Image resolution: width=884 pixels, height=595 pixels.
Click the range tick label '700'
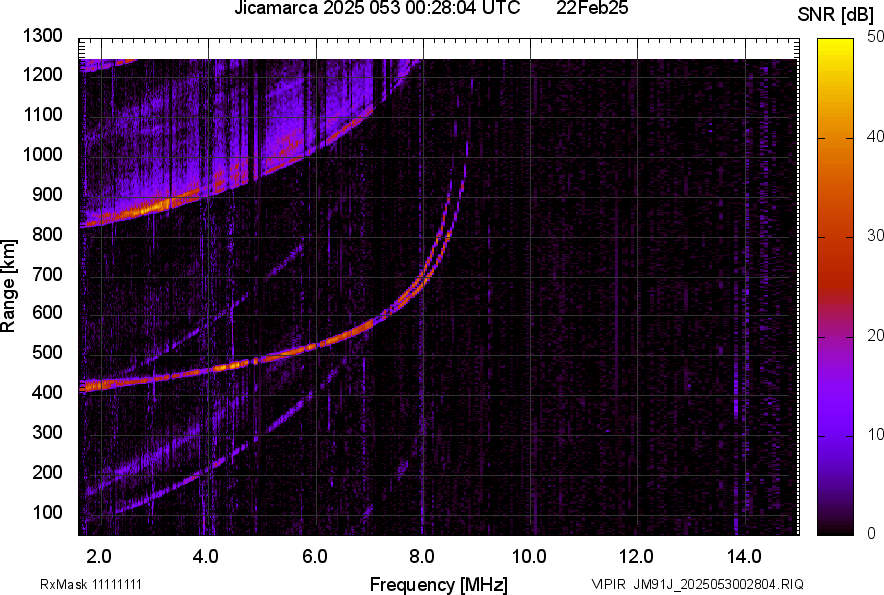pos(47,274)
